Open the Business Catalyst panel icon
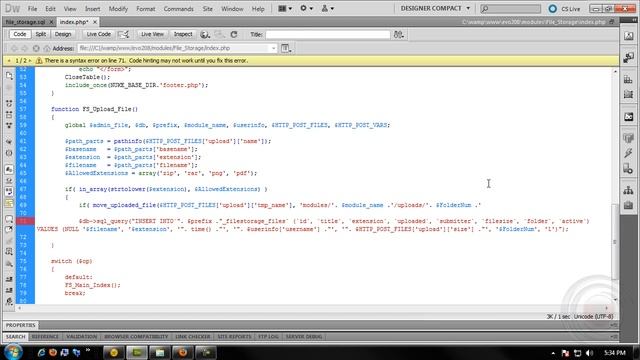Screen dimensions: 640x360 (x=629, y=117)
